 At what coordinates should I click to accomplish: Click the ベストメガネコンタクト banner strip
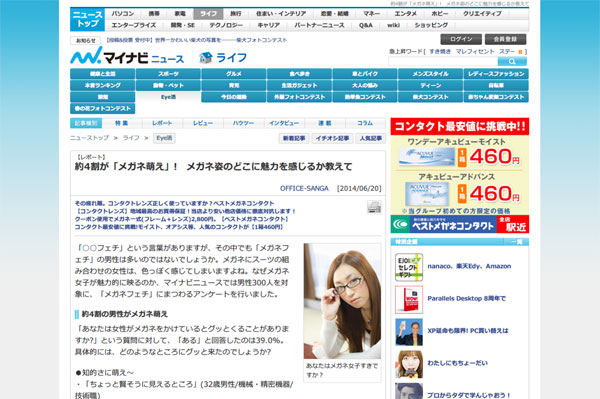460,224
